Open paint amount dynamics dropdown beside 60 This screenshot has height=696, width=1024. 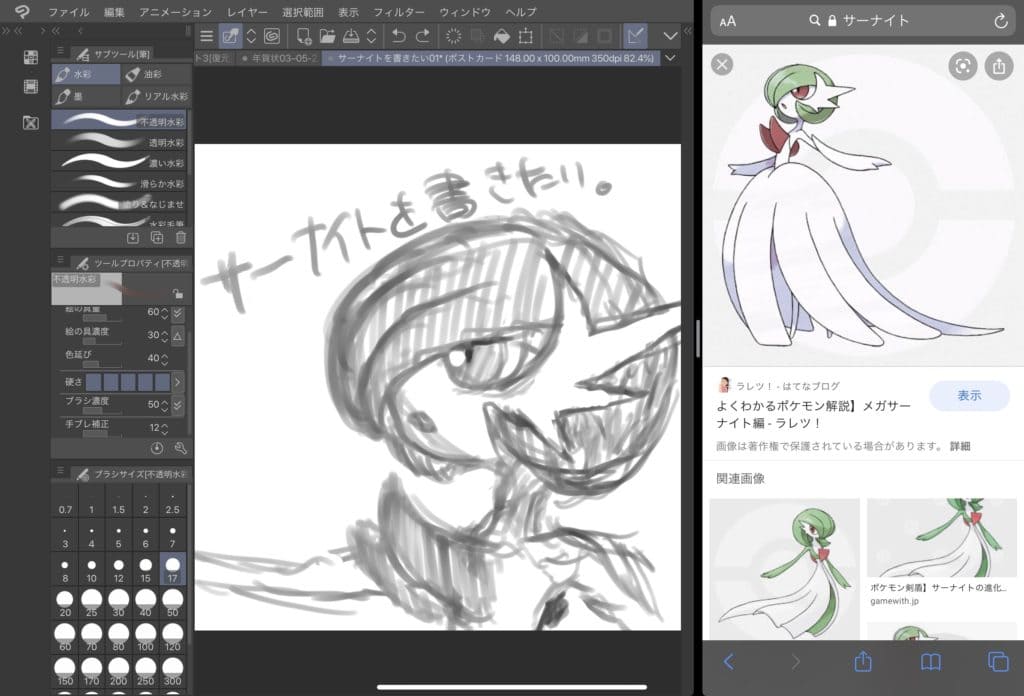(x=178, y=313)
